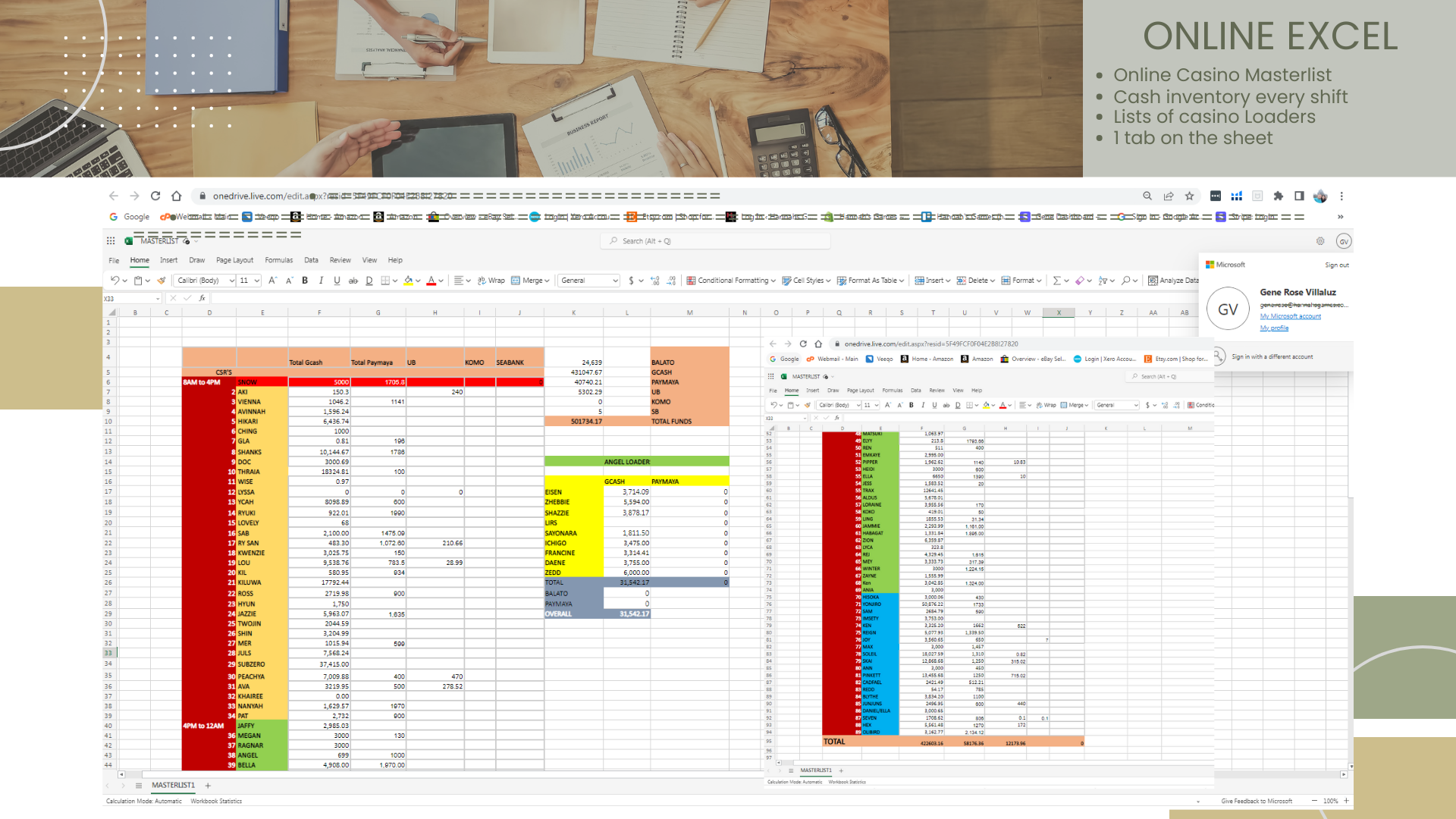Toggle Underline formatting in ribbon
Viewport: 1456px width, 819px height.
coord(337,281)
